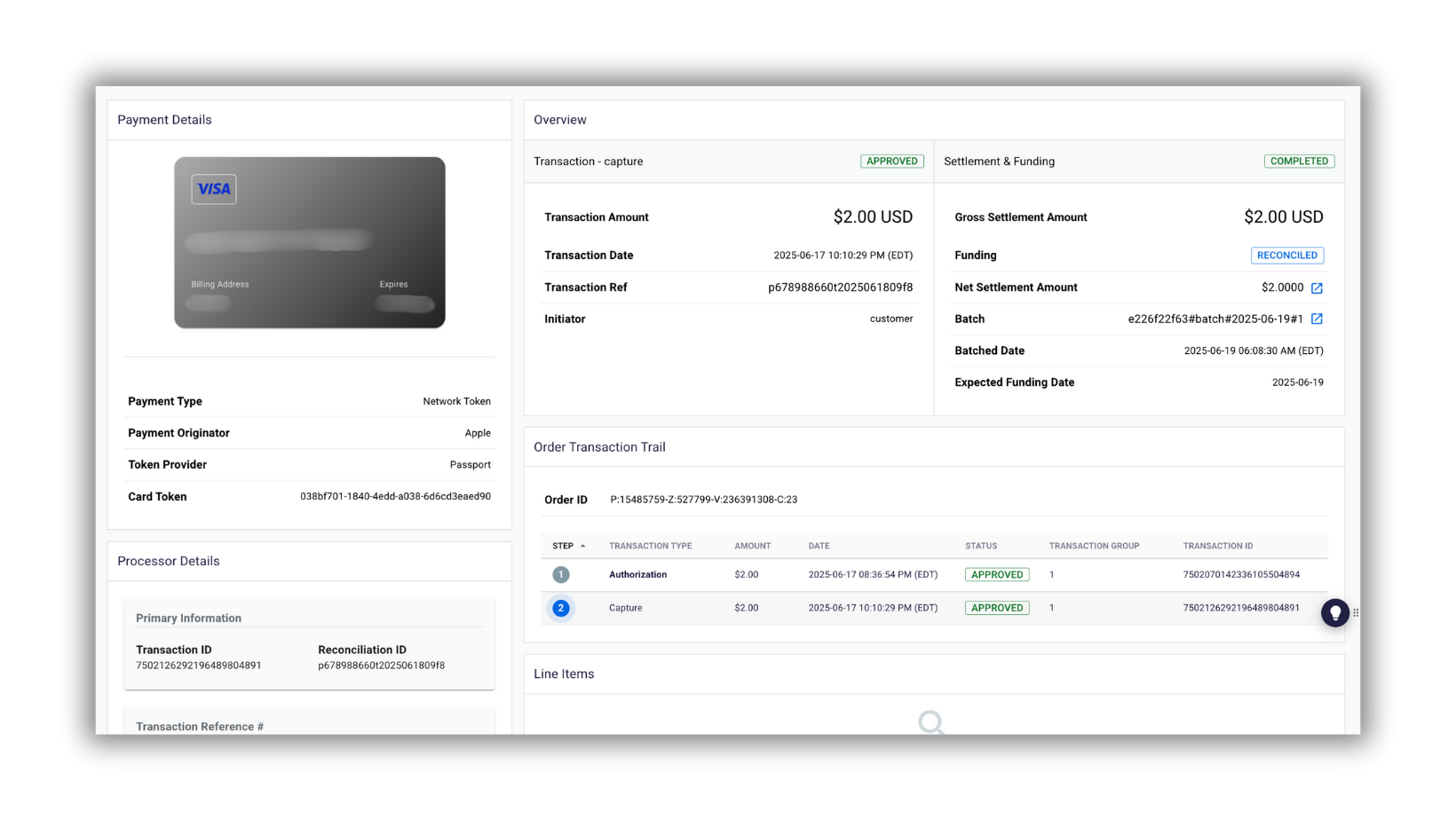Click step 2 circle for Capture
Image resolution: width=1456 pixels, height=820 pixels.
(x=561, y=608)
